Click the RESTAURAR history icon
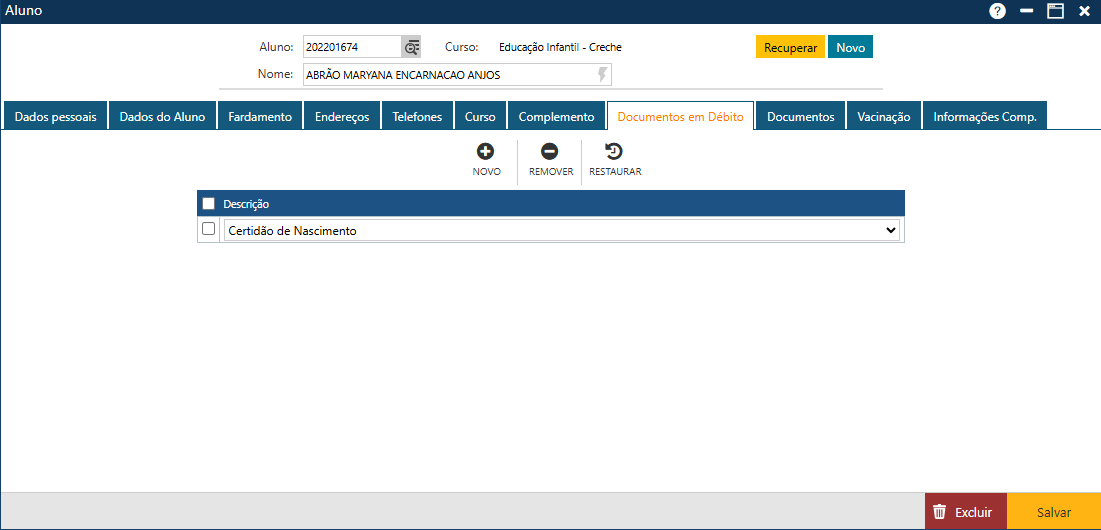The width and height of the screenshot is (1101, 530). [614, 151]
